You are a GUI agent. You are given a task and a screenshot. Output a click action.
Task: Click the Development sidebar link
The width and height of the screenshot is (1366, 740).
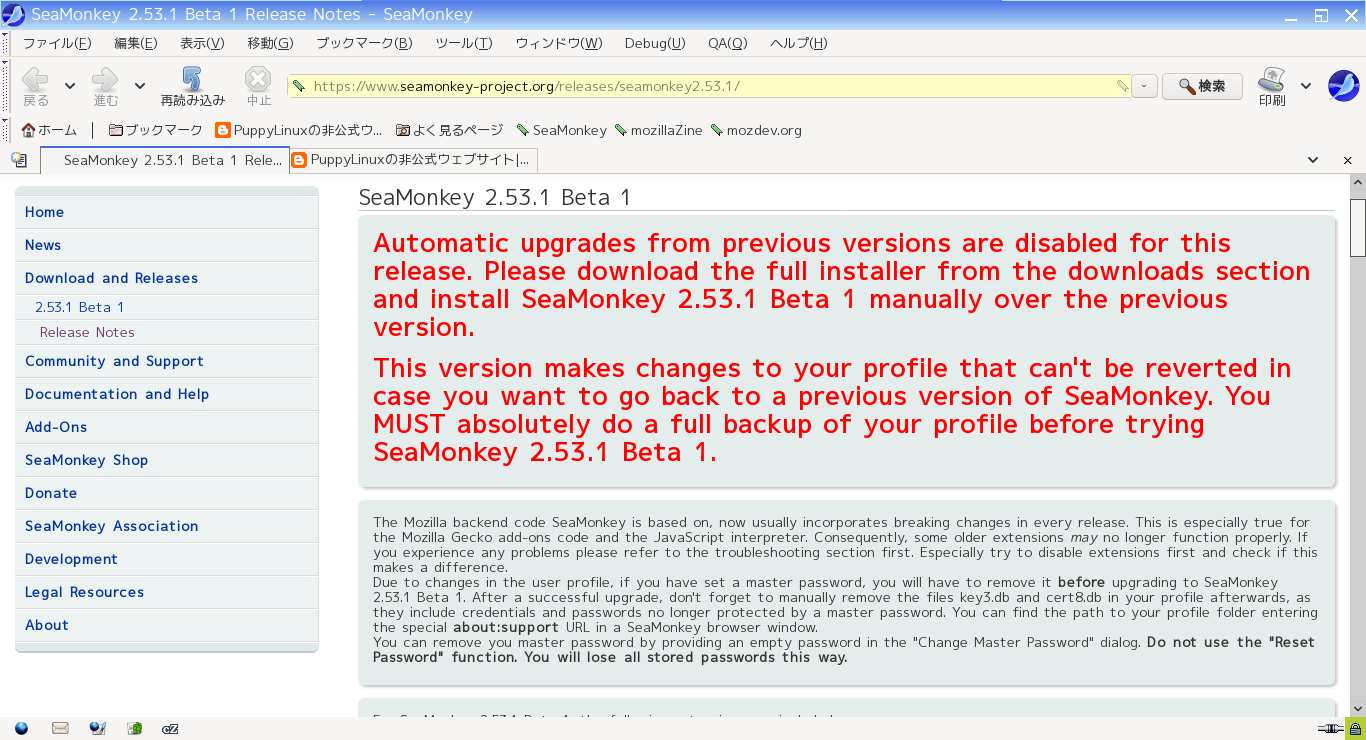tap(71, 559)
